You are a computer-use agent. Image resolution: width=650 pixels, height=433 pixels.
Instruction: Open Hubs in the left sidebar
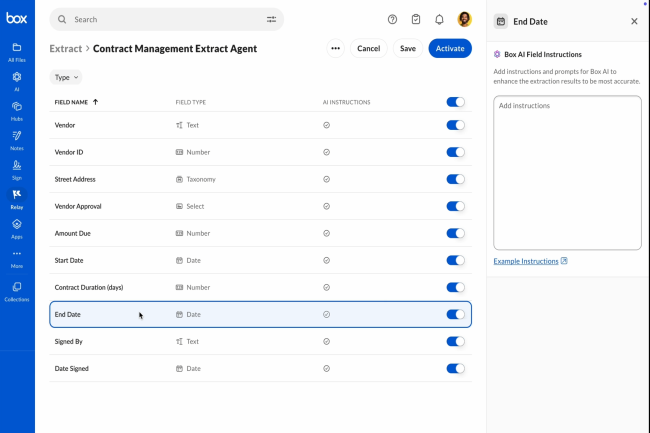click(17, 110)
